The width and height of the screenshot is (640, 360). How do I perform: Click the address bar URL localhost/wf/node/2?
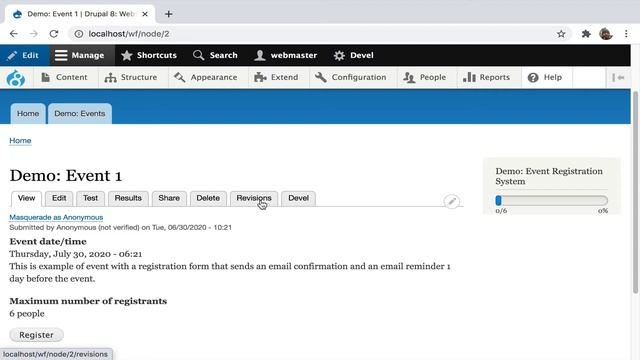[129, 34]
